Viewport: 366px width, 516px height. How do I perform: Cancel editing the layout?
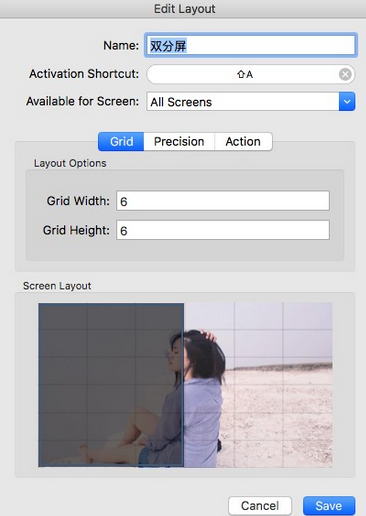tap(260, 506)
